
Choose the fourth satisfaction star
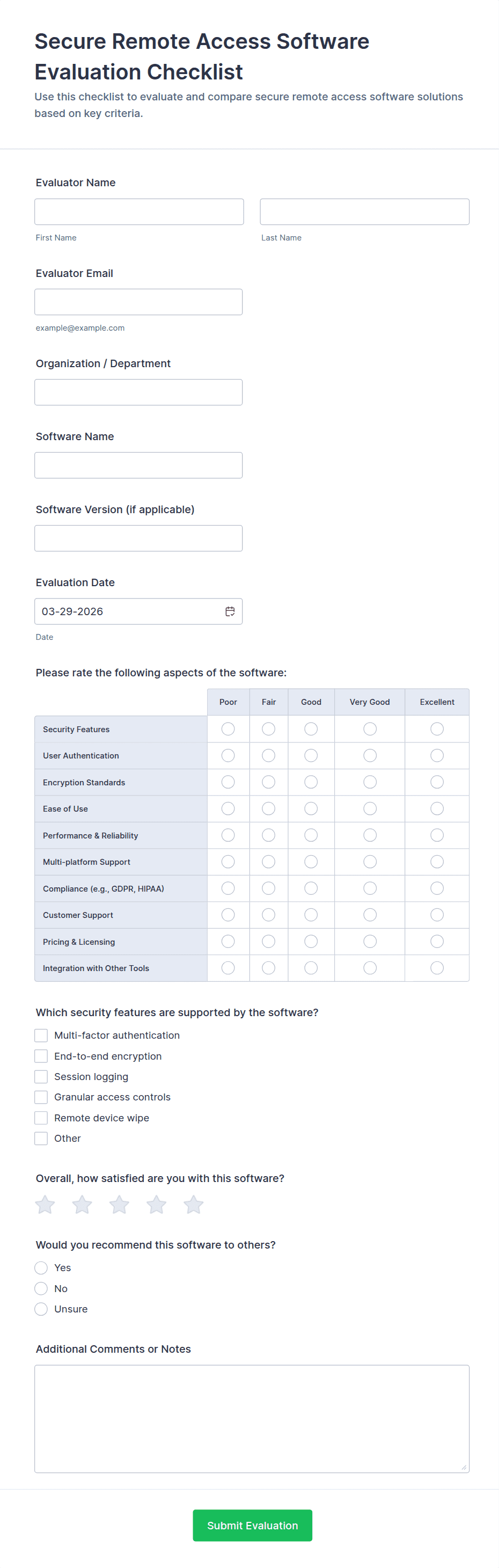pyautogui.click(x=156, y=1204)
